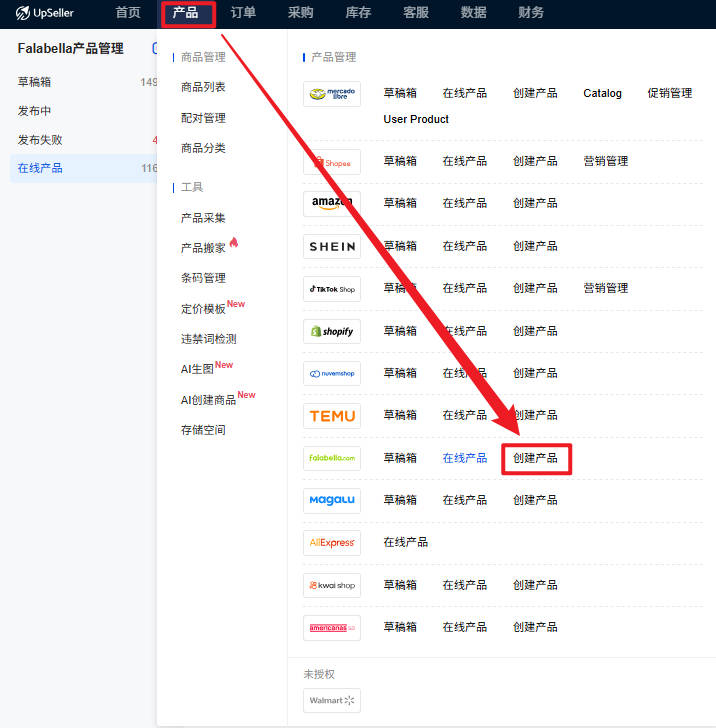Open Mercado Libre 创建产品

pyautogui.click(x=535, y=93)
